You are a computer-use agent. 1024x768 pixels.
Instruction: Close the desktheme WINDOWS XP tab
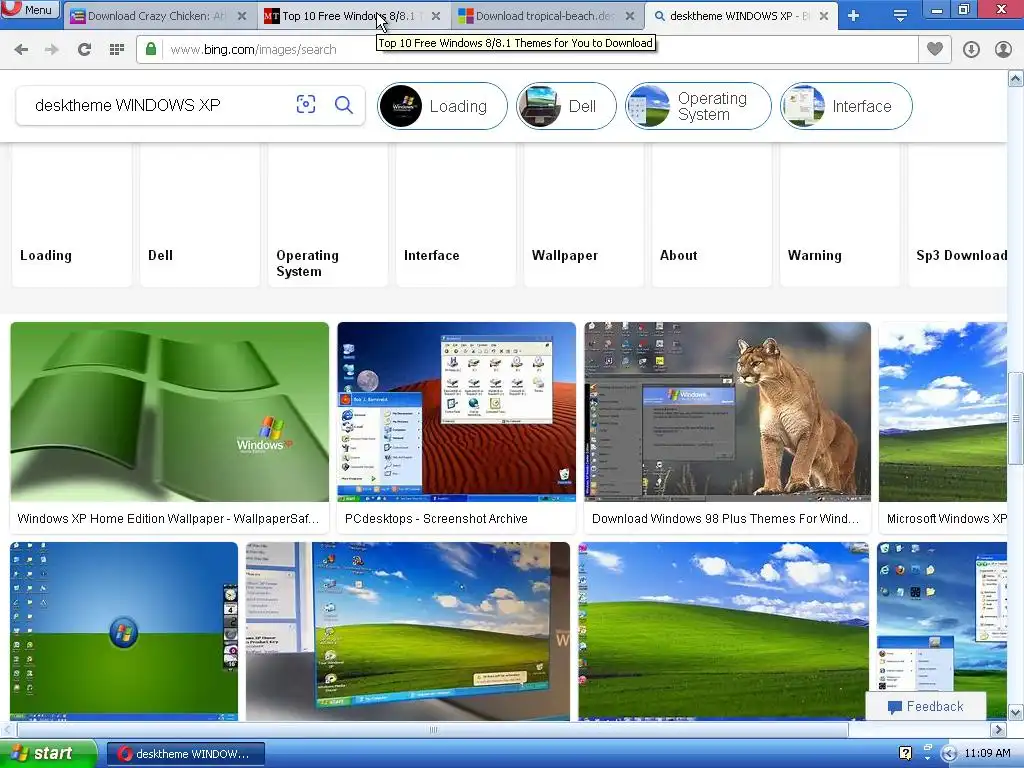point(824,16)
